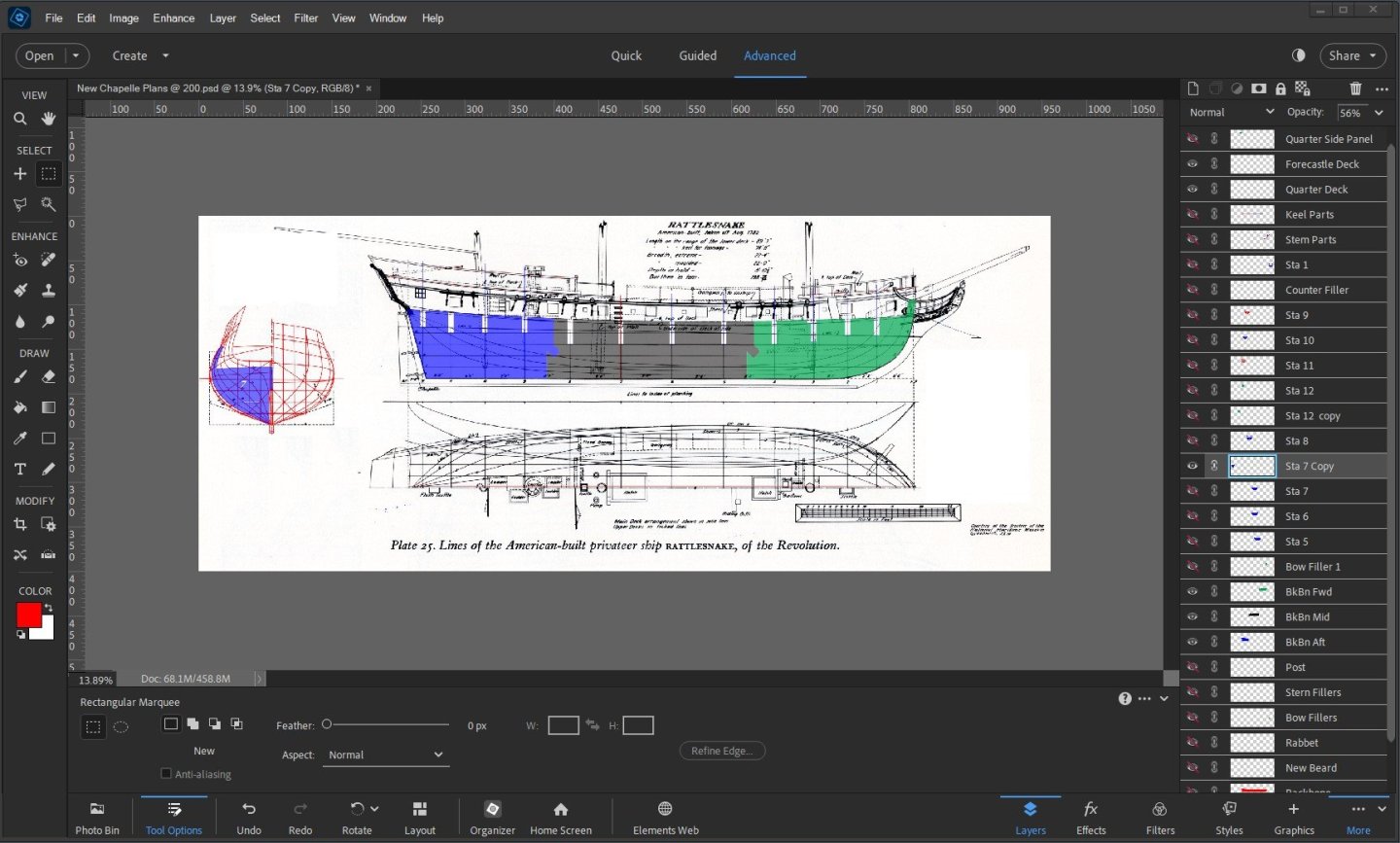This screenshot has width=1400, height=843.
Task: Open the Aspect Normal dropdown
Action: point(386,755)
